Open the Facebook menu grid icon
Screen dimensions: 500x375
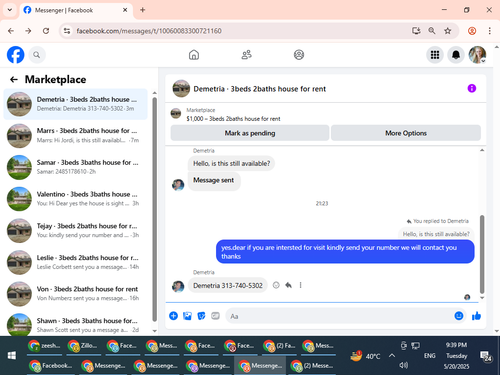pyautogui.click(x=435, y=55)
